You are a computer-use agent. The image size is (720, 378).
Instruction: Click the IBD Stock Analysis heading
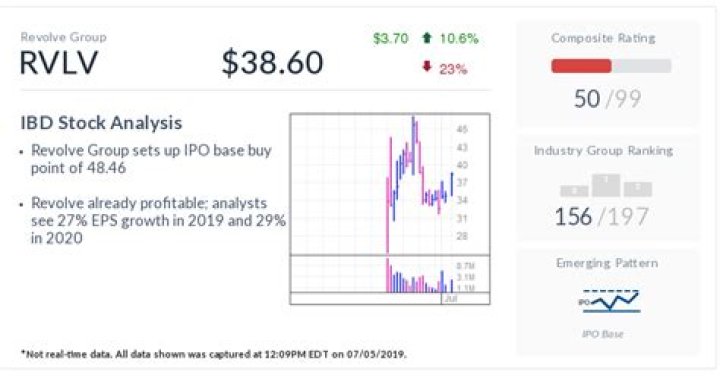coord(101,123)
